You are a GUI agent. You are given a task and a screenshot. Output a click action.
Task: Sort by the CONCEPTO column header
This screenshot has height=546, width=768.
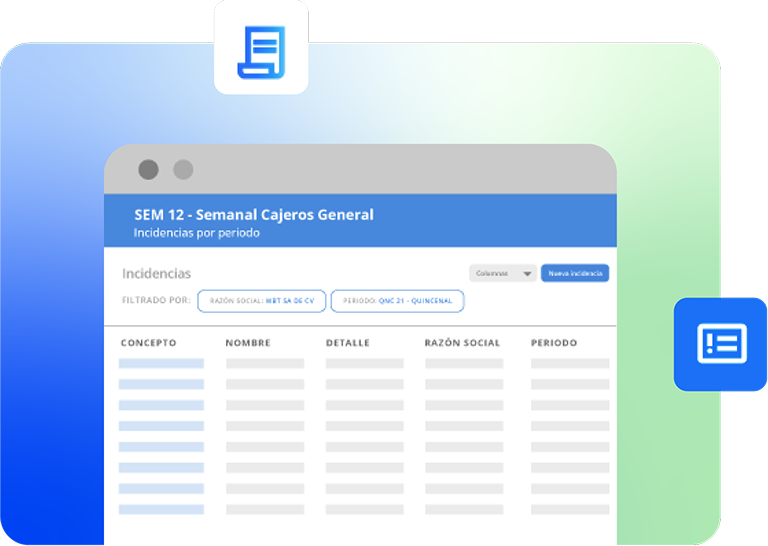[148, 343]
